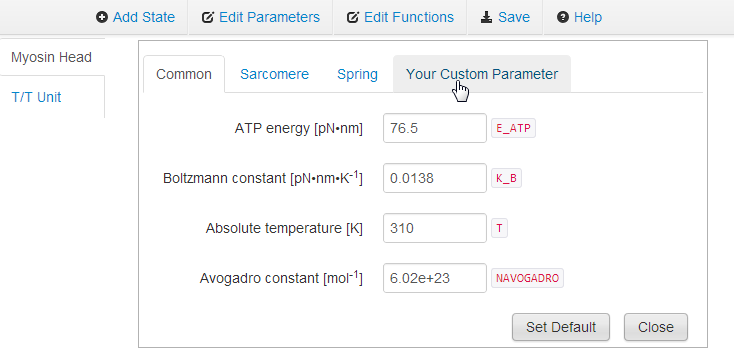Open the Add State link
734x363 pixels.
(136, 17)
